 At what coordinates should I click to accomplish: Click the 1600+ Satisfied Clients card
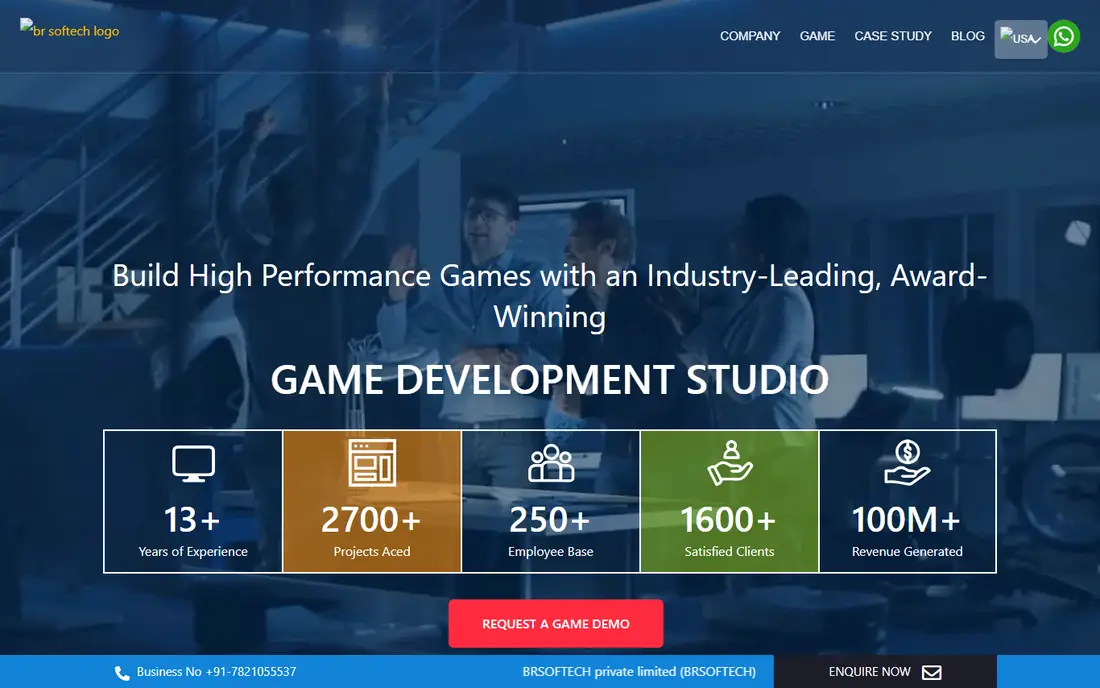730,501
